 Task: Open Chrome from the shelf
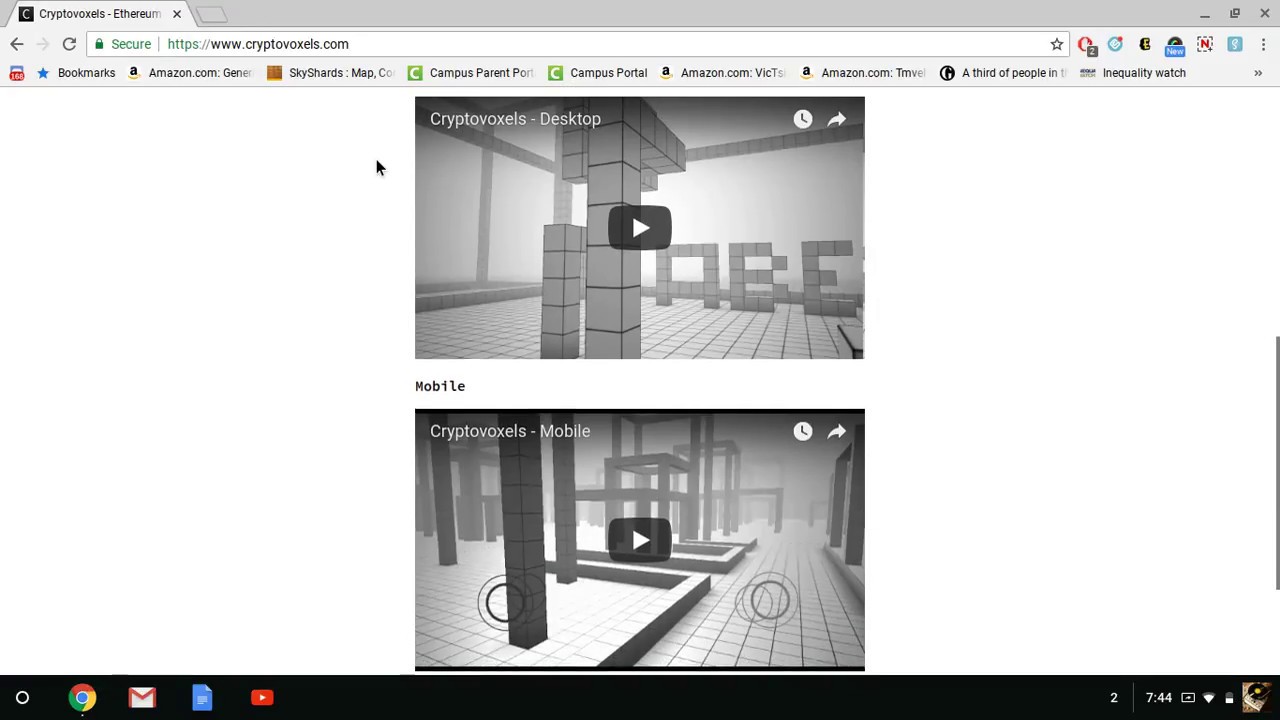82,698
